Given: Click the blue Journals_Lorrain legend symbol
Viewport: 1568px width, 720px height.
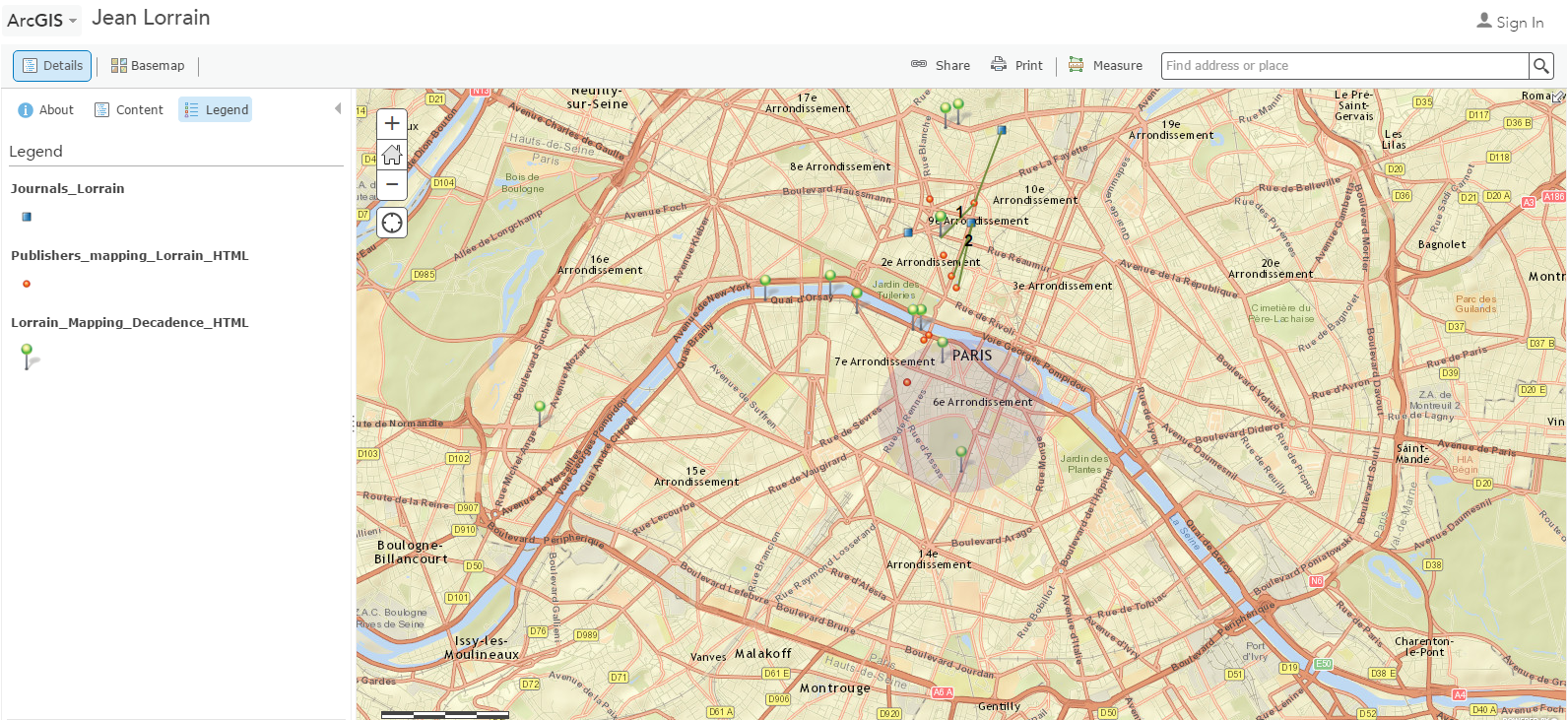Looking at the screenshot, I should [27, 217].
